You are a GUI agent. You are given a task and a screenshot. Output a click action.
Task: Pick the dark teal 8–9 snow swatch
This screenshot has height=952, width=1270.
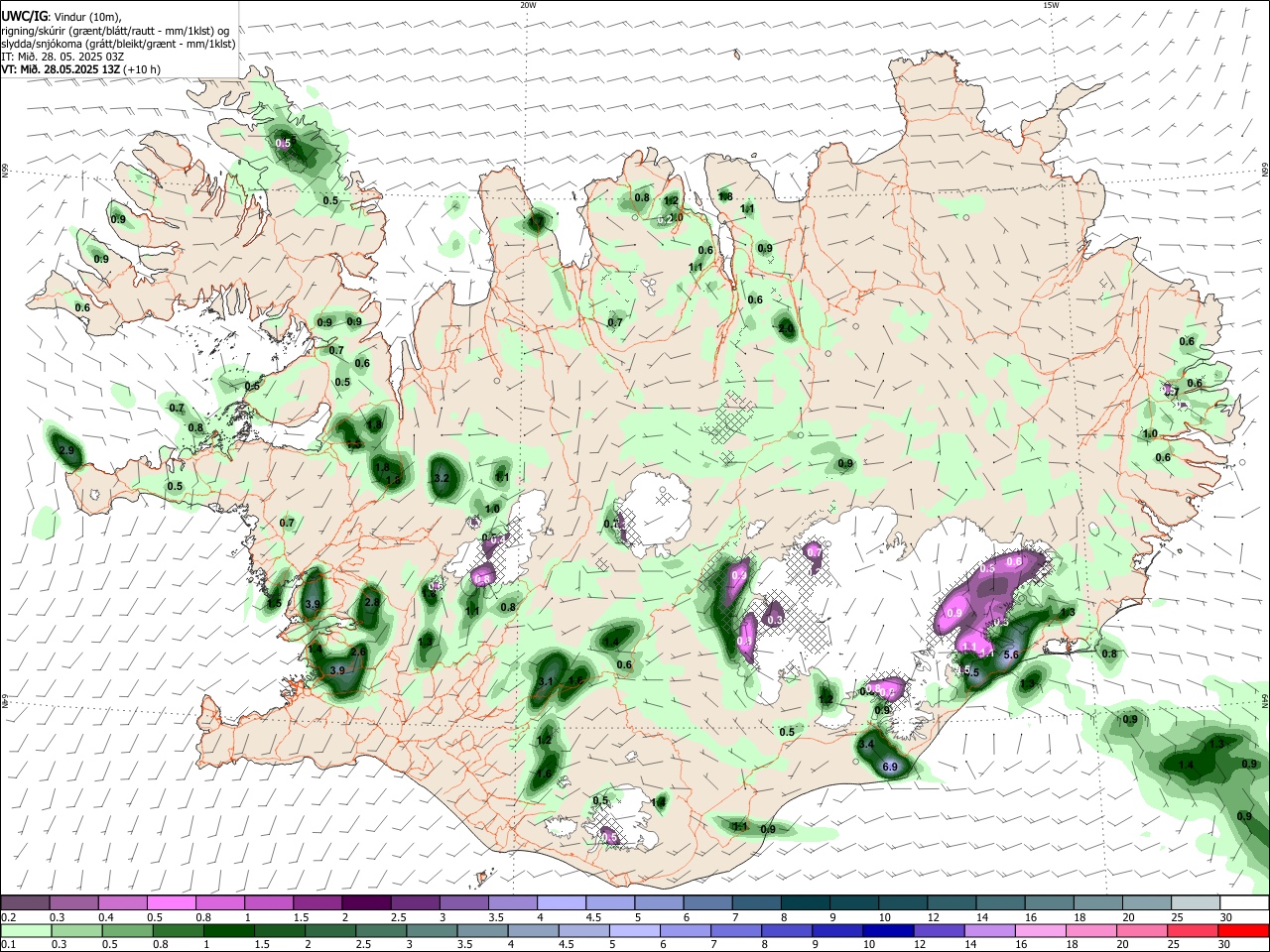coord(805,902)
